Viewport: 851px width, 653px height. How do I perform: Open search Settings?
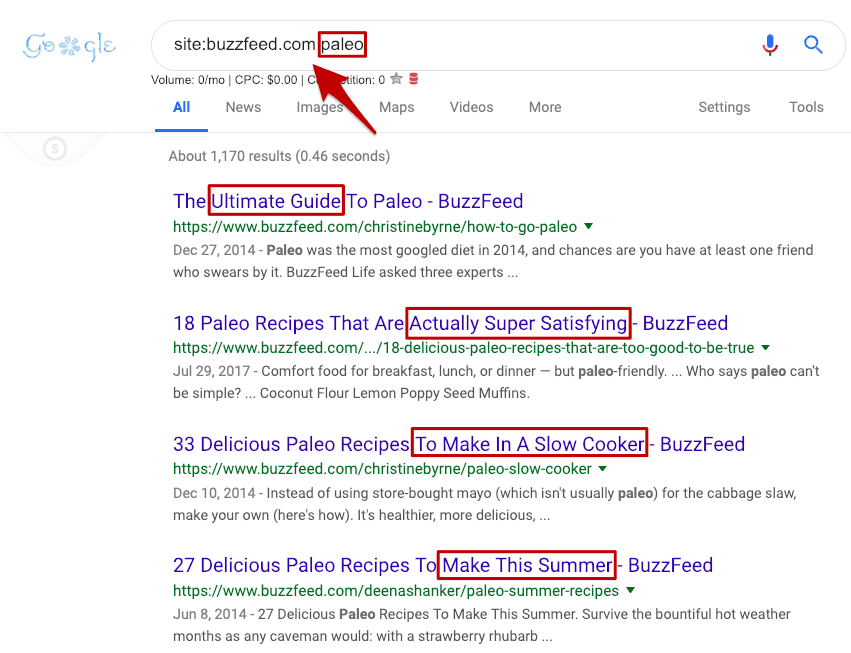coord(724,107)
